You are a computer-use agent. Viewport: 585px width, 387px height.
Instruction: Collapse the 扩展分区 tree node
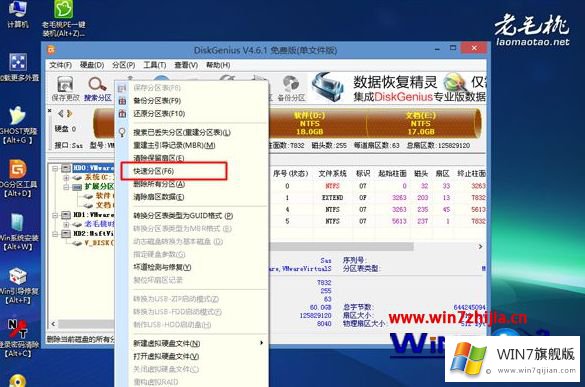point(66,187)
